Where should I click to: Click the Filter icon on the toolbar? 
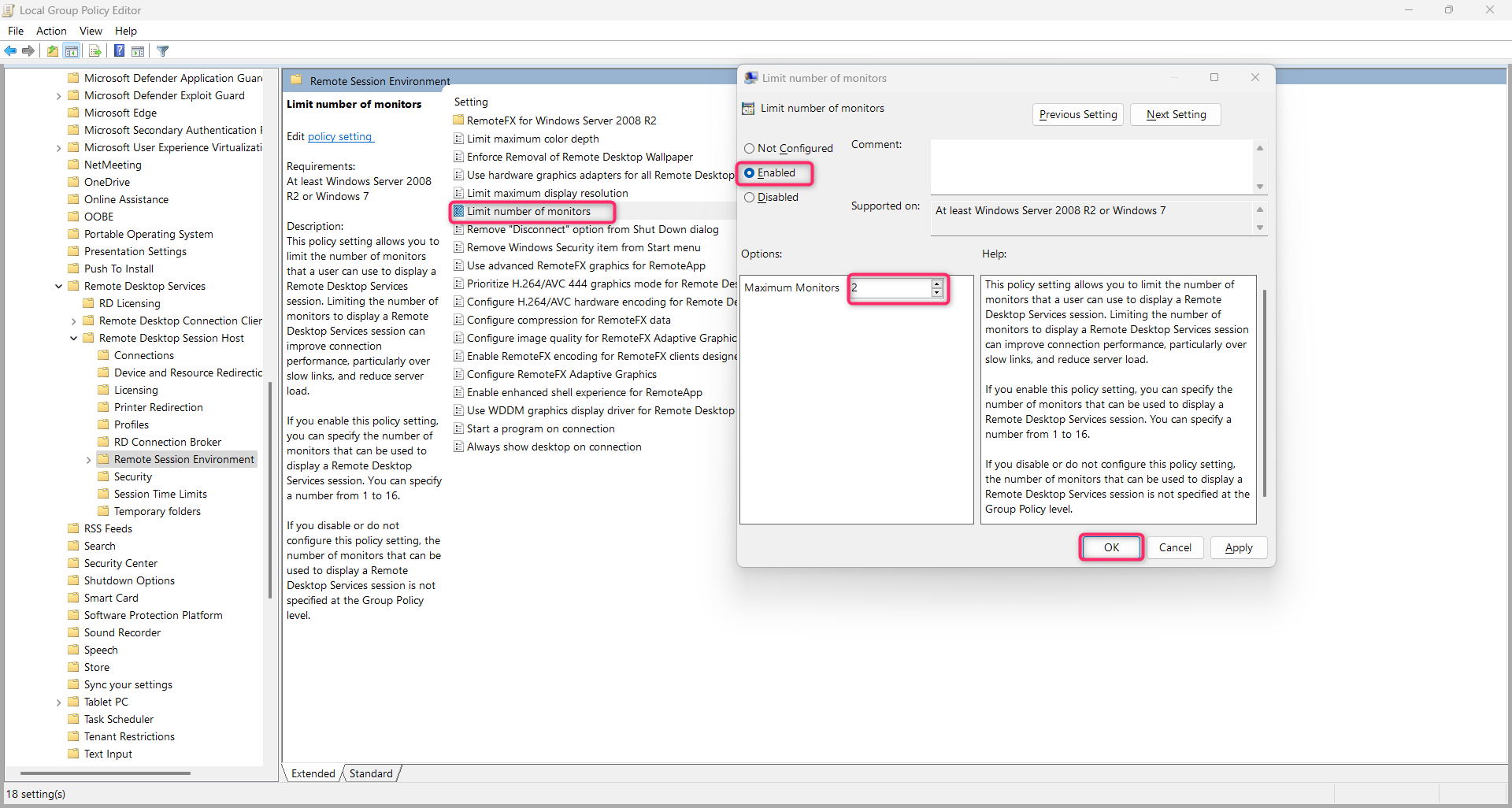coord(162,50)
